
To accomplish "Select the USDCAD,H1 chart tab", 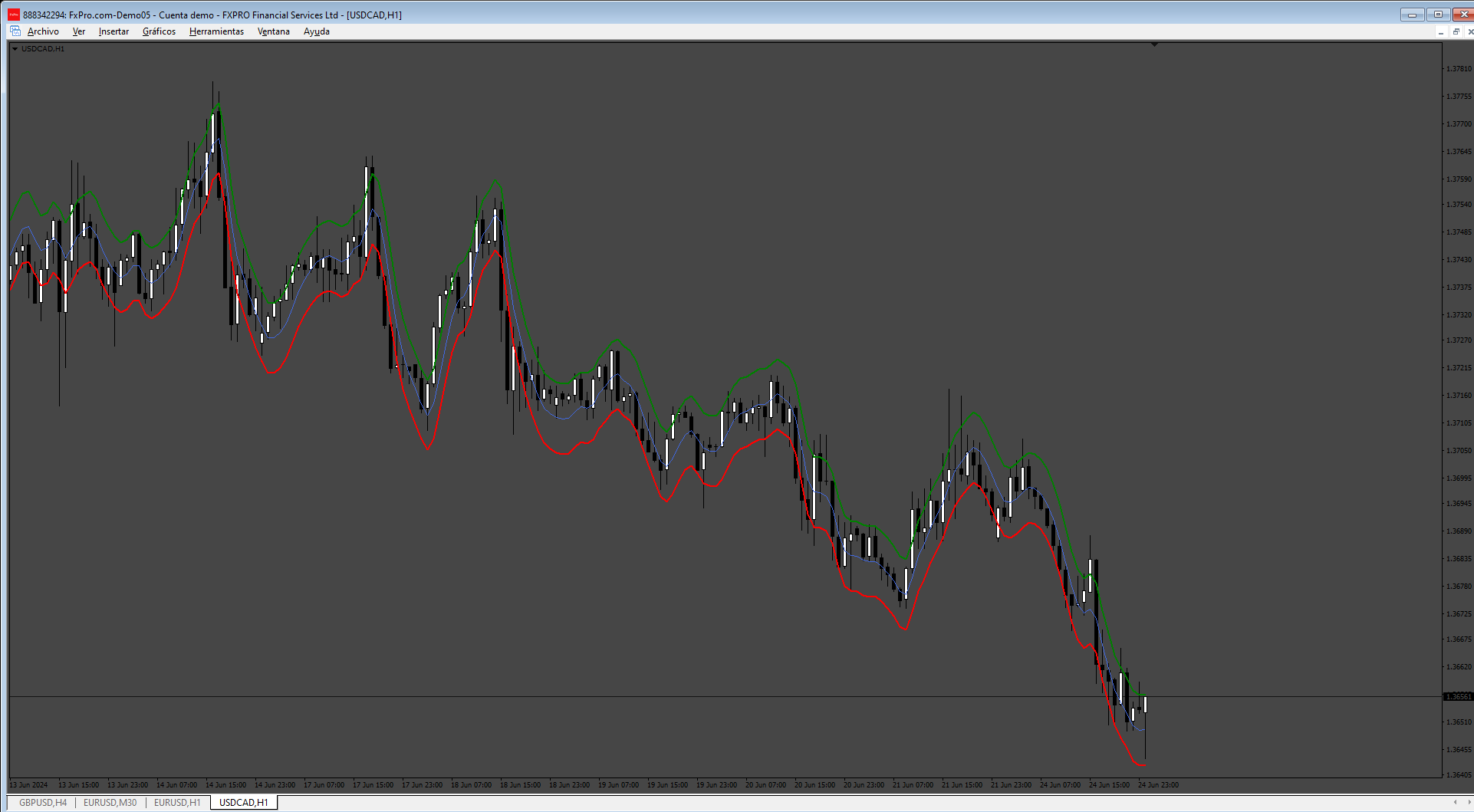I will pos(244,803).
